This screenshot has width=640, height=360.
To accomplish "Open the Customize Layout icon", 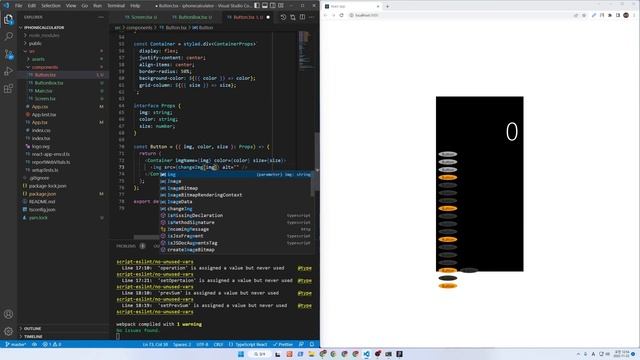I will click(281, 6).
